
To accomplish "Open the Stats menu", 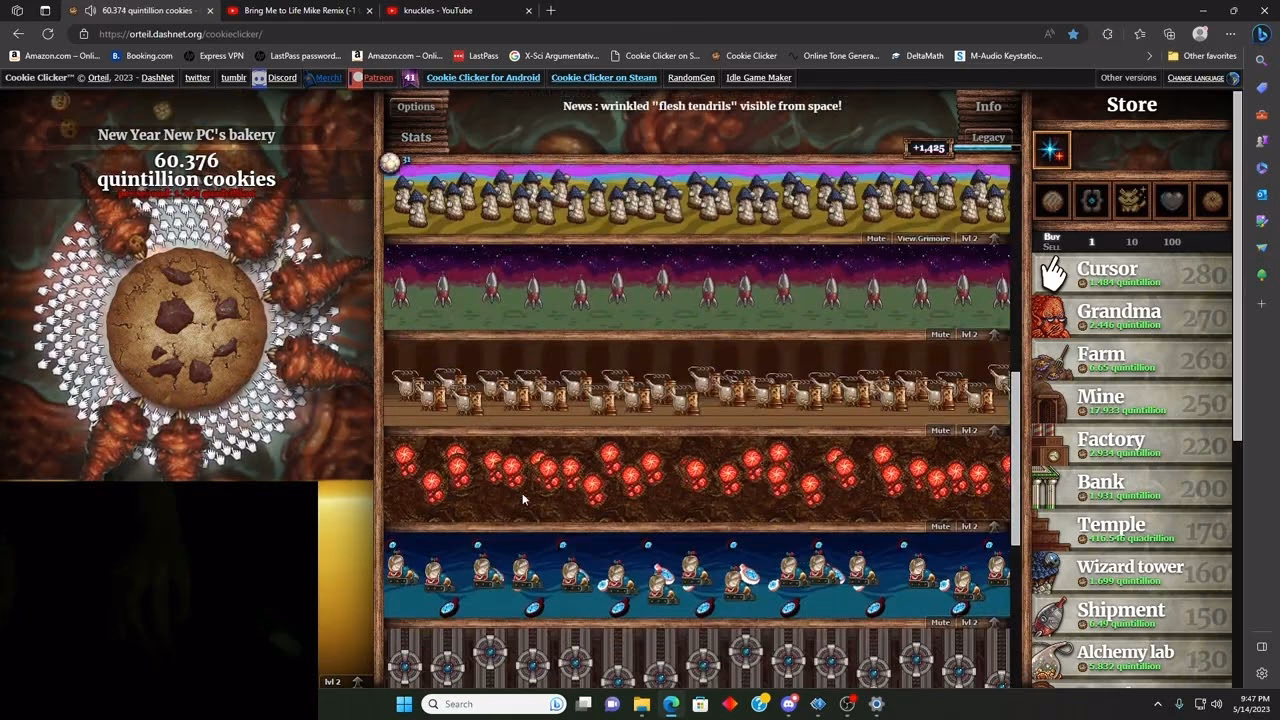I will pos(416,137).
